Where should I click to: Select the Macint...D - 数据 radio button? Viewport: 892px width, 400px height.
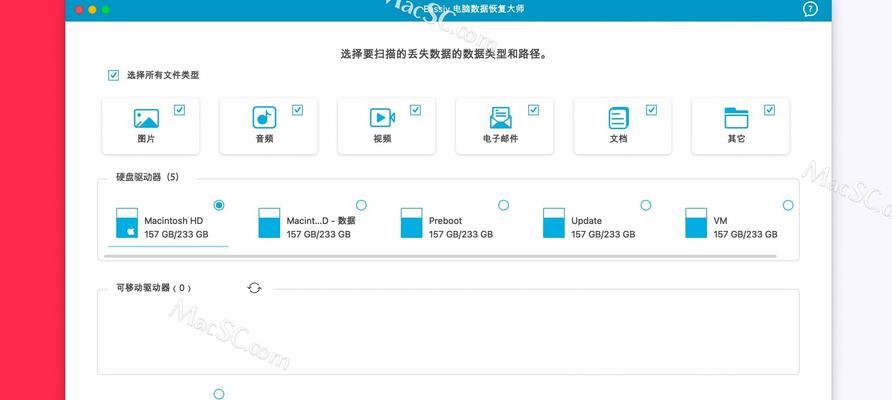point(361,205)
